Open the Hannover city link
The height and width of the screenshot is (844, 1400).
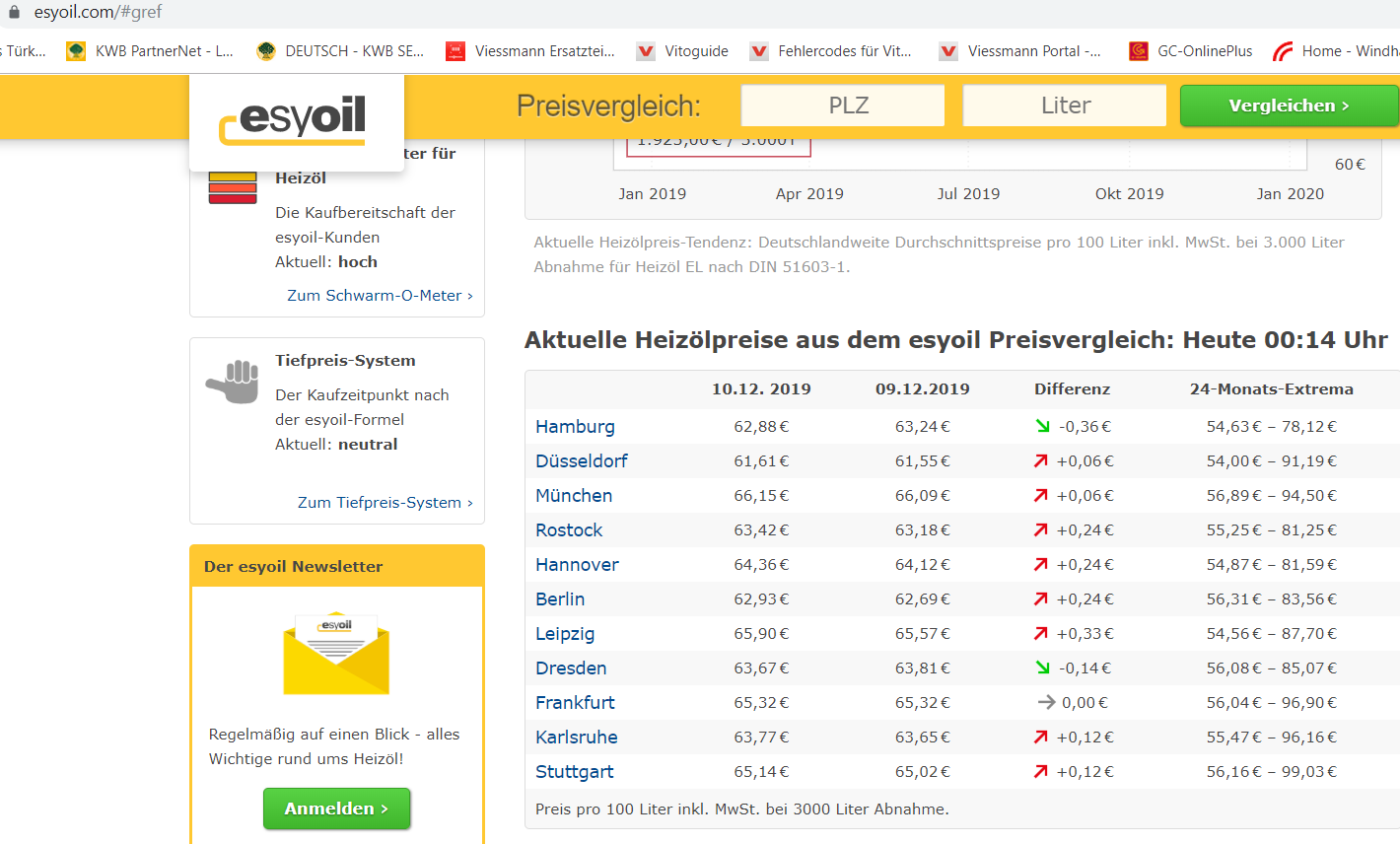tap(577, 564)
